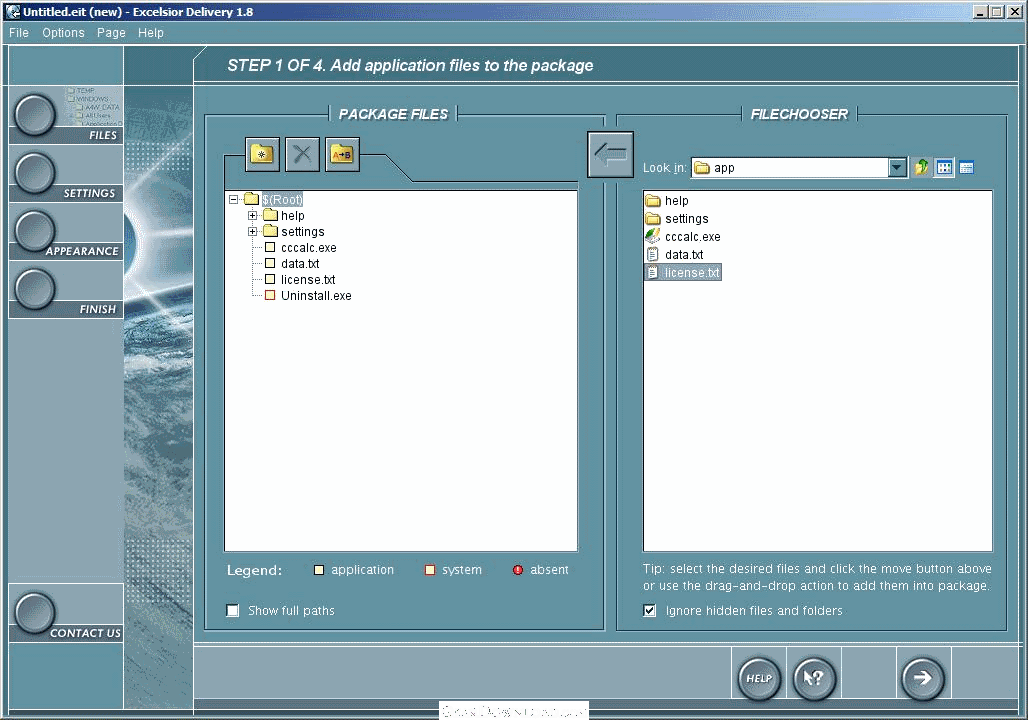
Task: Select license.txt in the package tree
Action: tap(308, 280)
